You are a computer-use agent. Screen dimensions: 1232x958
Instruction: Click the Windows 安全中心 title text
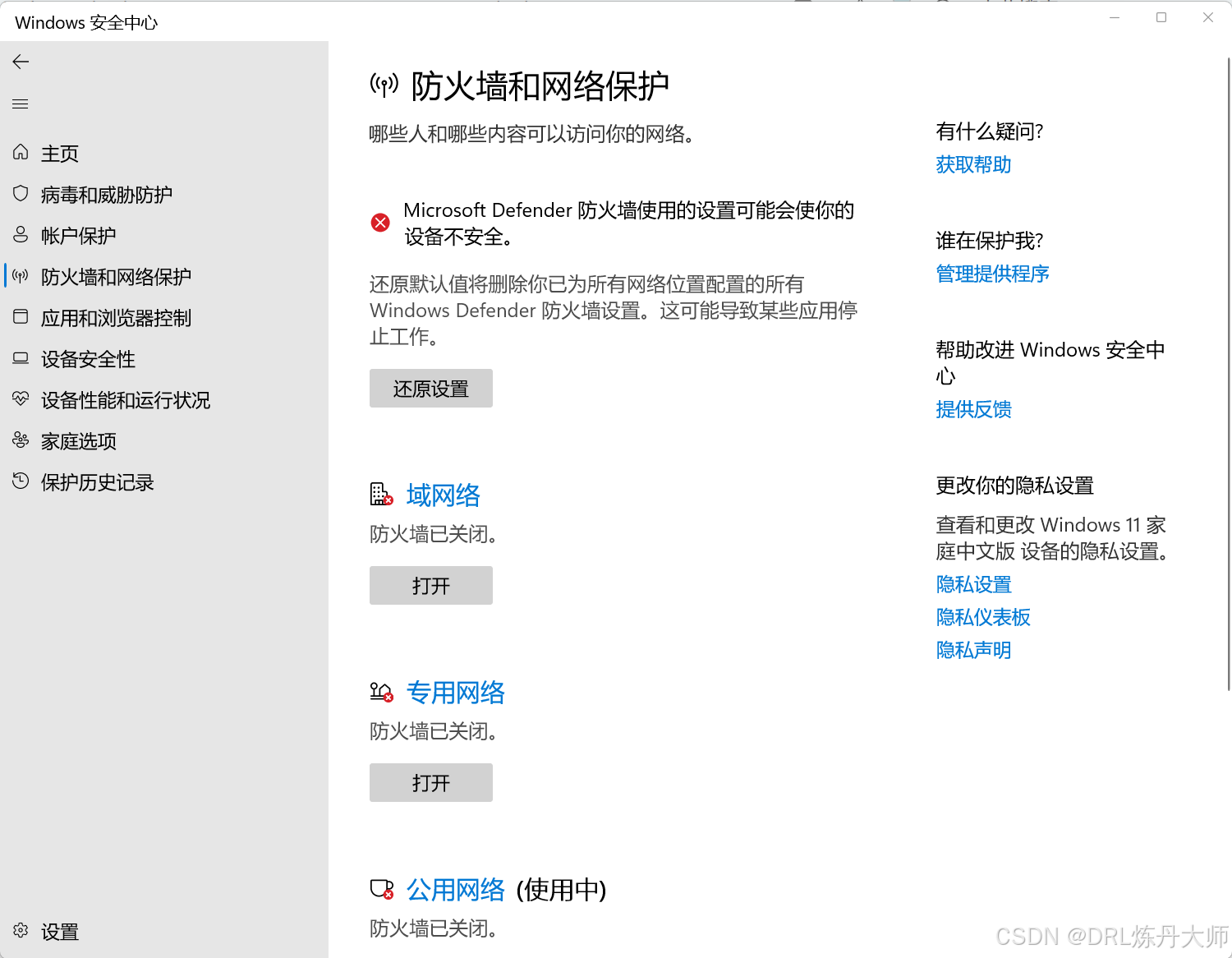click(86, 22)
